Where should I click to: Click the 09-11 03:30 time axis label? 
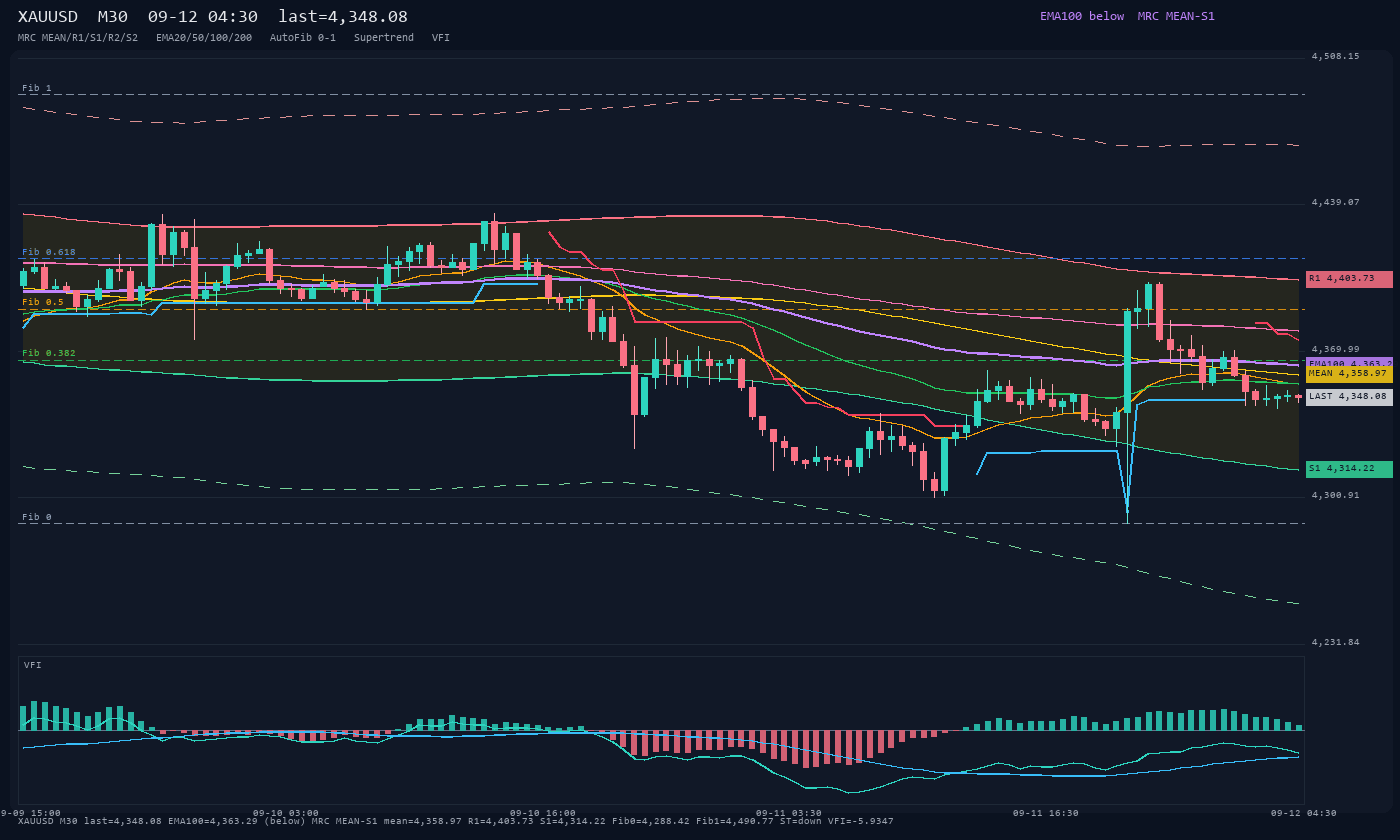pos(789,813)
